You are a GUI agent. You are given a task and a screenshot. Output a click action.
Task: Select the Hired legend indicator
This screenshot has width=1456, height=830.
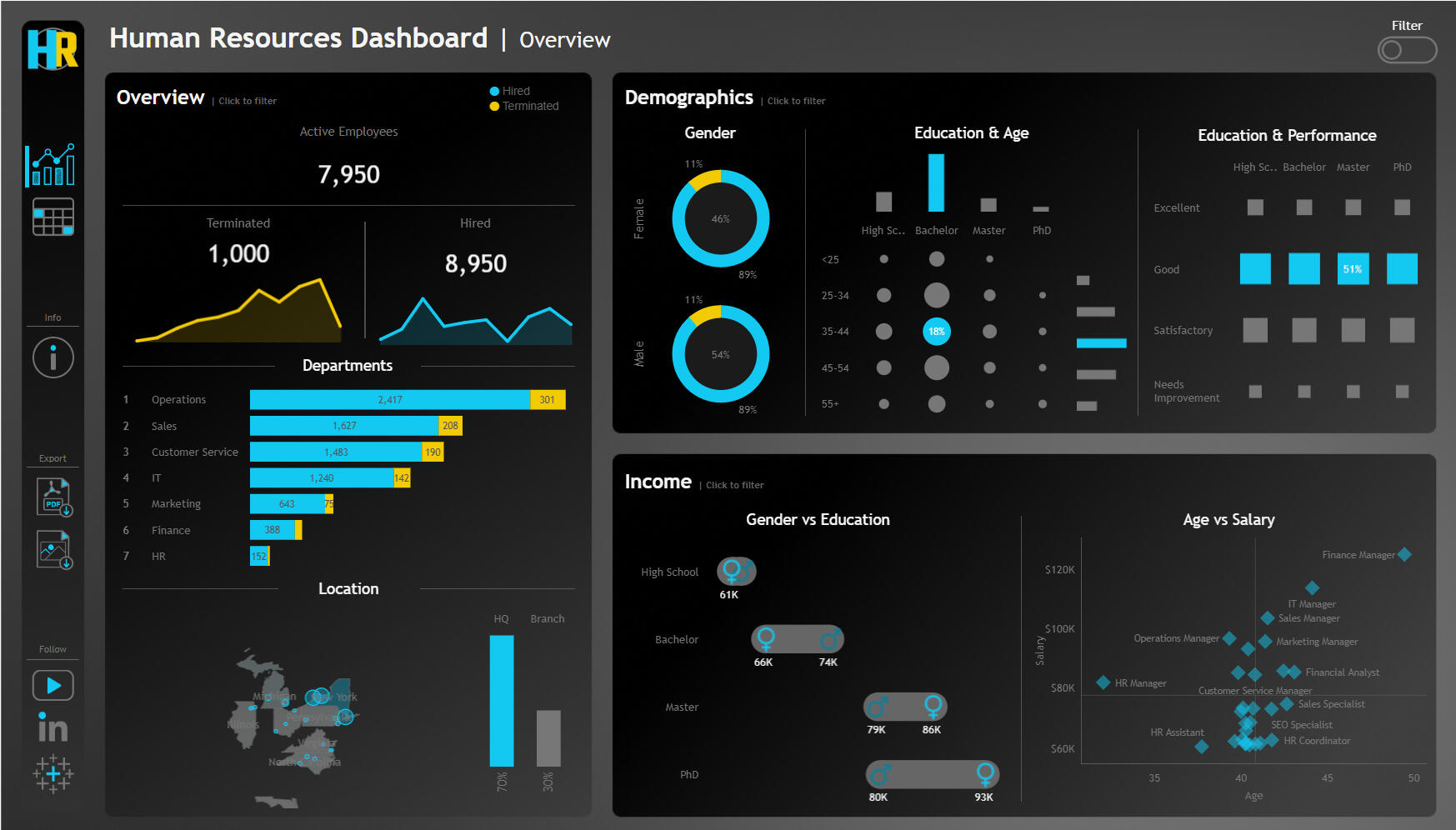pyautogui.click(x=493, y=91)
